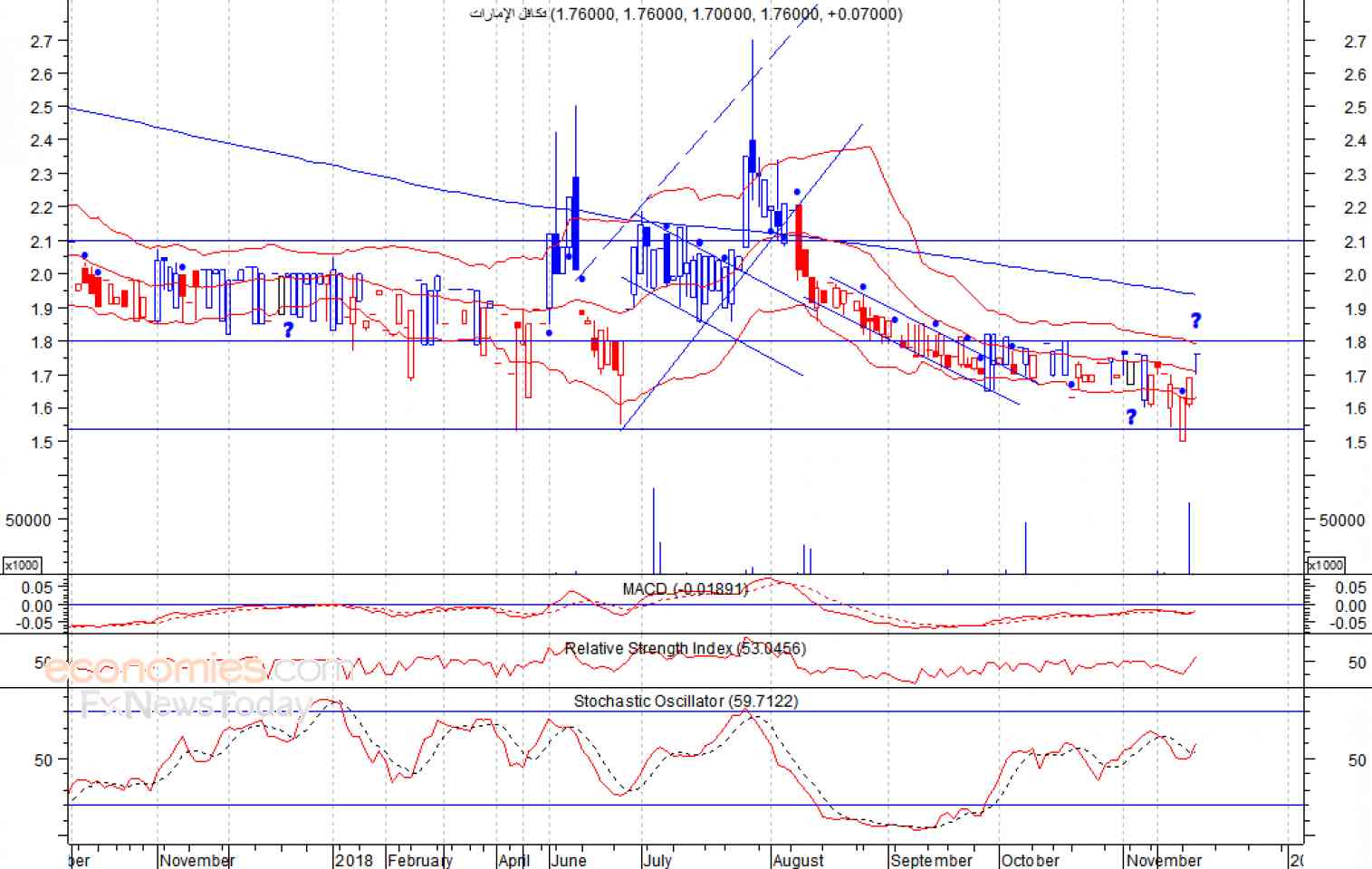
Task: Select the February label on the time axis
Action: (419, 859)
